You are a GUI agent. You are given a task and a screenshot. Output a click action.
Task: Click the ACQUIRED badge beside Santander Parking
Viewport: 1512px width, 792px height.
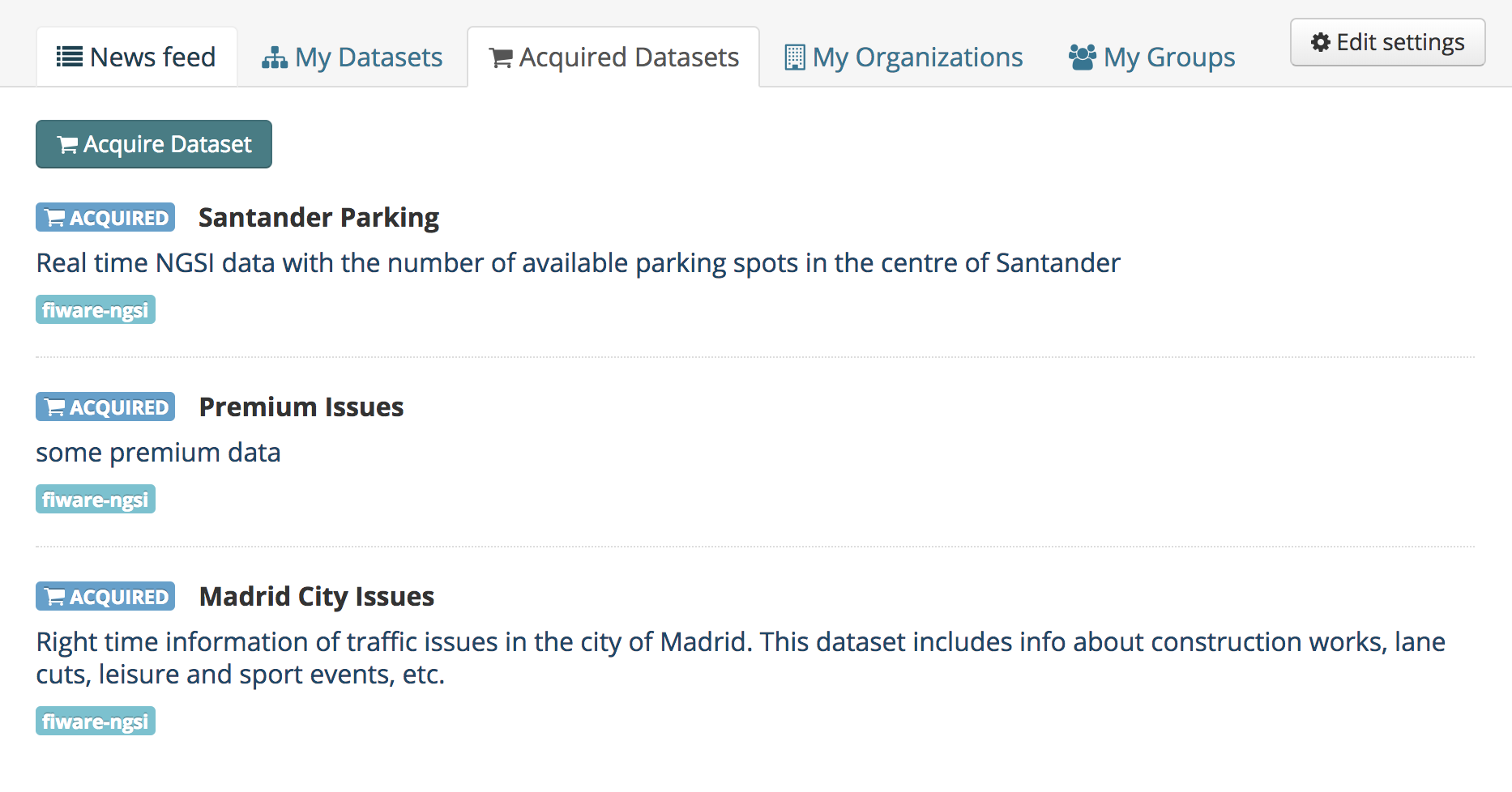tap(105, 217)
